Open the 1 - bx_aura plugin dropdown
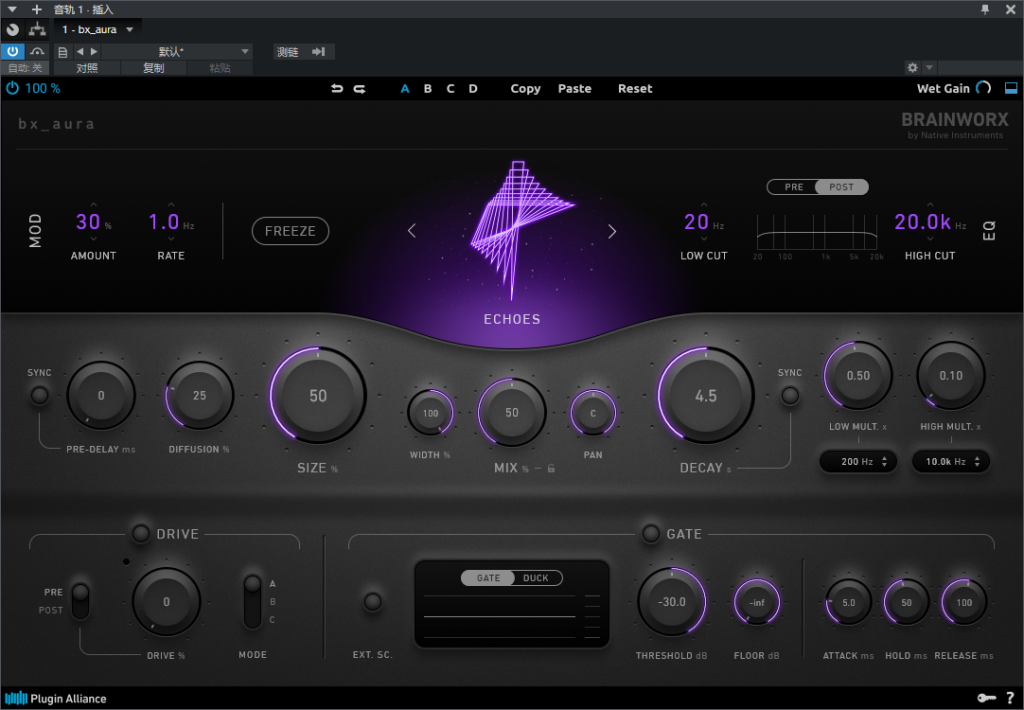Image resolution: width=1024 pixels, height=710 pixels. pos(98,29)
